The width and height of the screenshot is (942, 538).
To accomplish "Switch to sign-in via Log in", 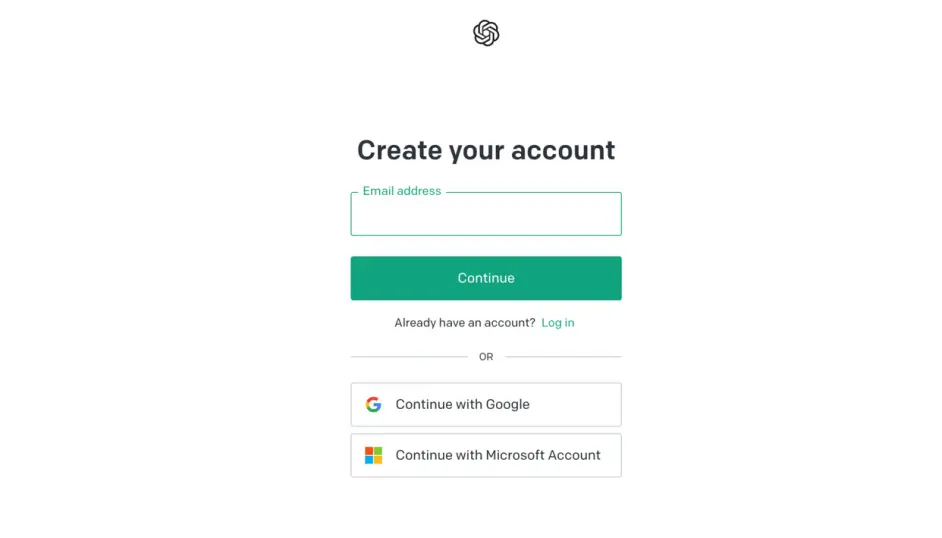I will pyautogui.click(x=558, y=323).
